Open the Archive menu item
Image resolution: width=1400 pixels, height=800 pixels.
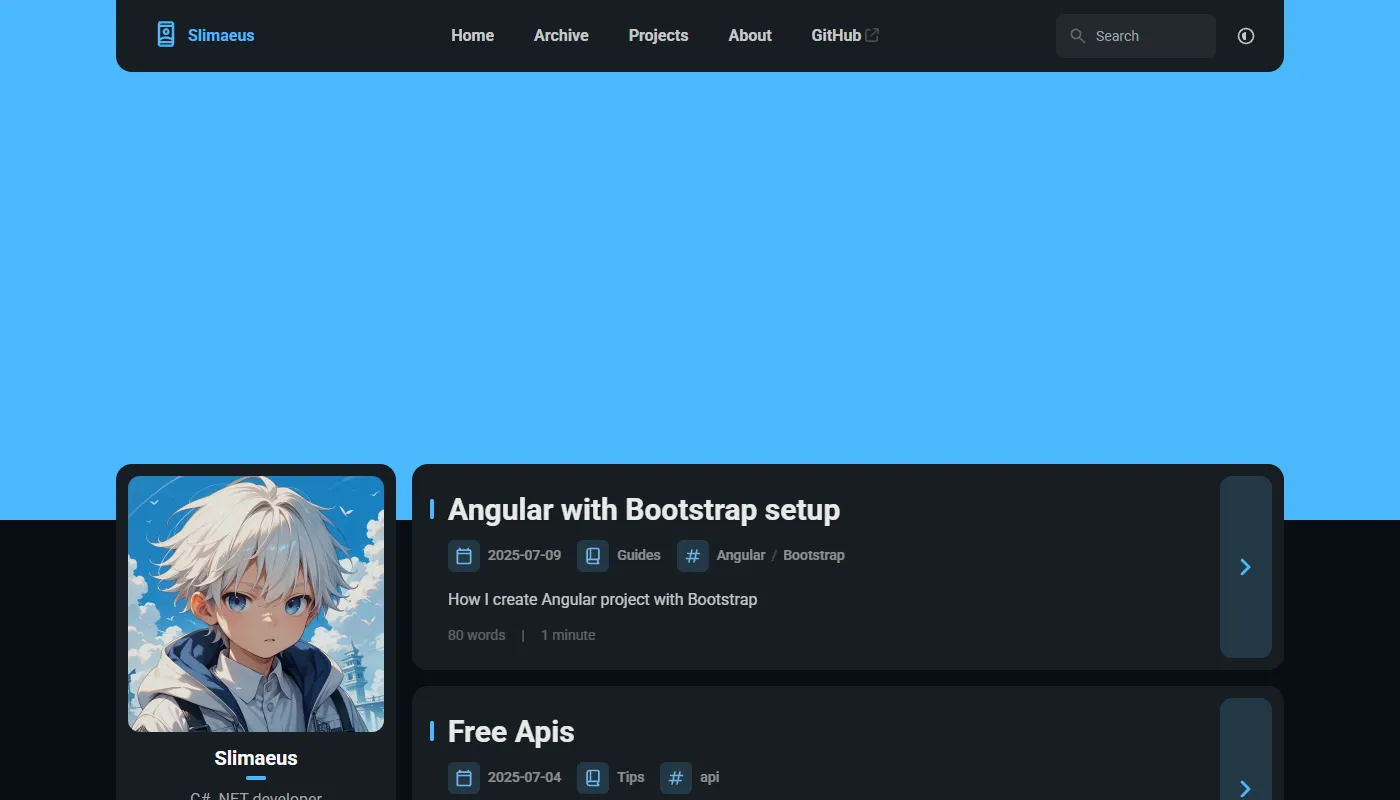(561, 36)
